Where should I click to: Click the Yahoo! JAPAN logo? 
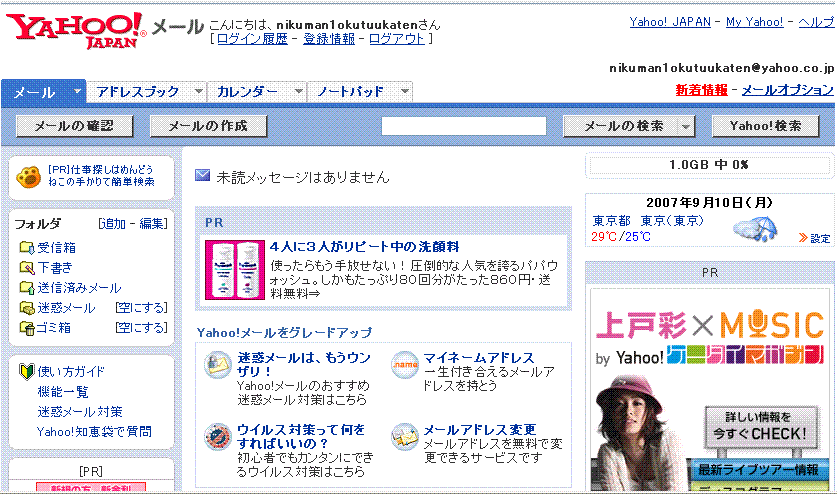(76, 30)
